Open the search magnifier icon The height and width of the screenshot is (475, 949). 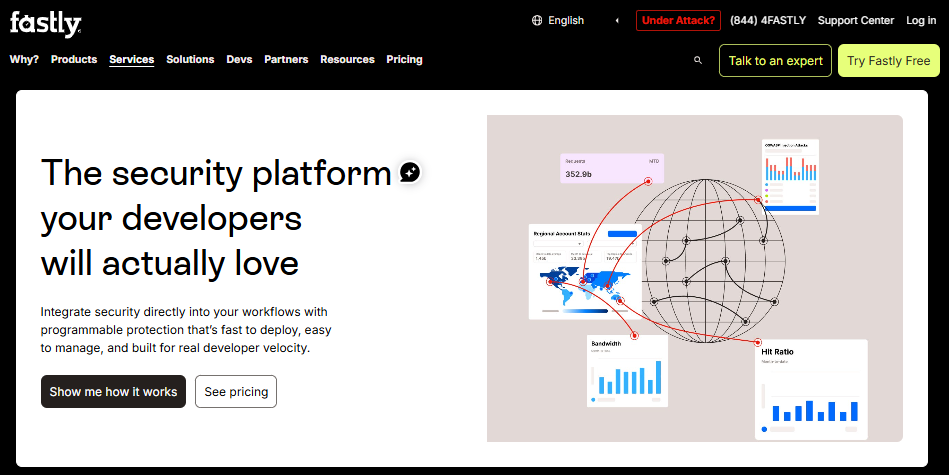(x=698, y=60)
